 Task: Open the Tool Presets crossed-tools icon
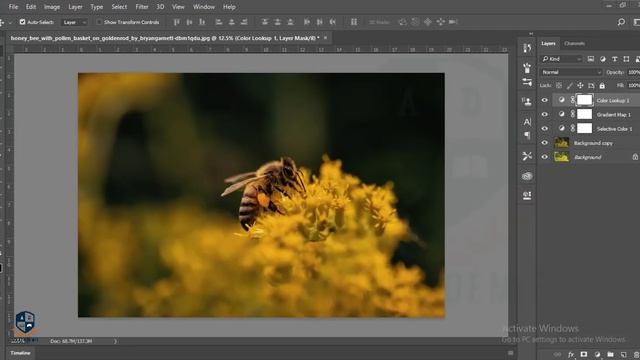pos(527,156)
